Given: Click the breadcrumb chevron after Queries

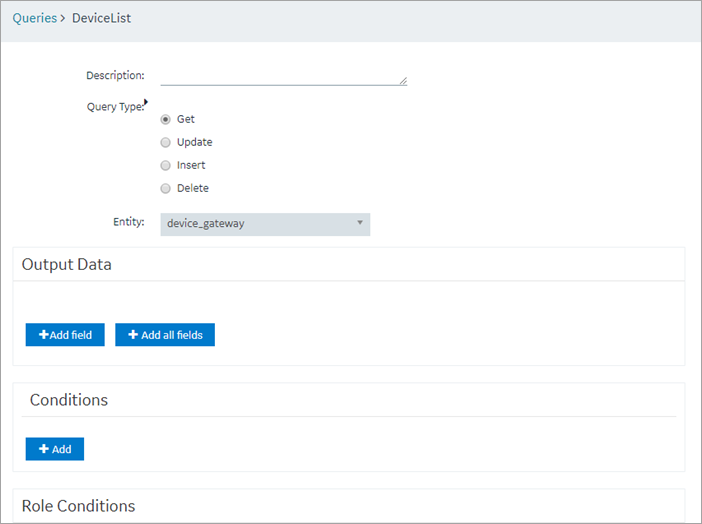Looking at the screenshot, I should coord(63,18).
